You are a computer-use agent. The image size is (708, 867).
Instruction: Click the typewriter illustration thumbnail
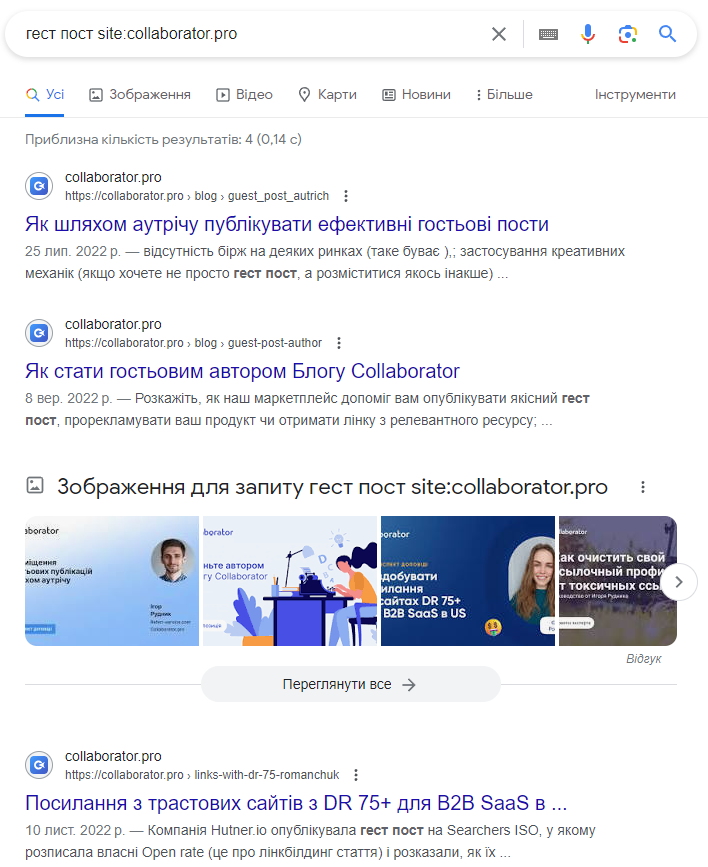coord(290,581)
